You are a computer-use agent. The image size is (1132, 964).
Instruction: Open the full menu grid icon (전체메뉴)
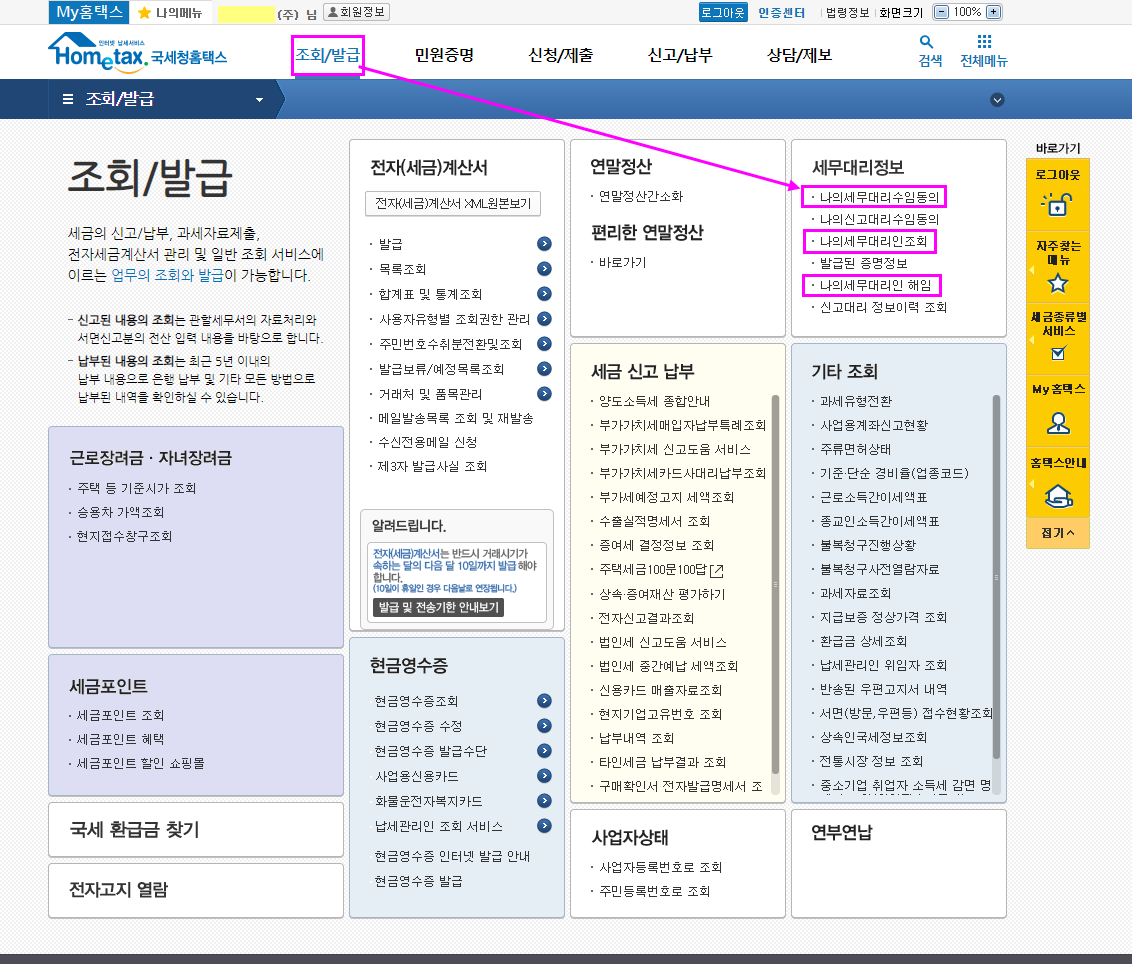pos(984,43)
